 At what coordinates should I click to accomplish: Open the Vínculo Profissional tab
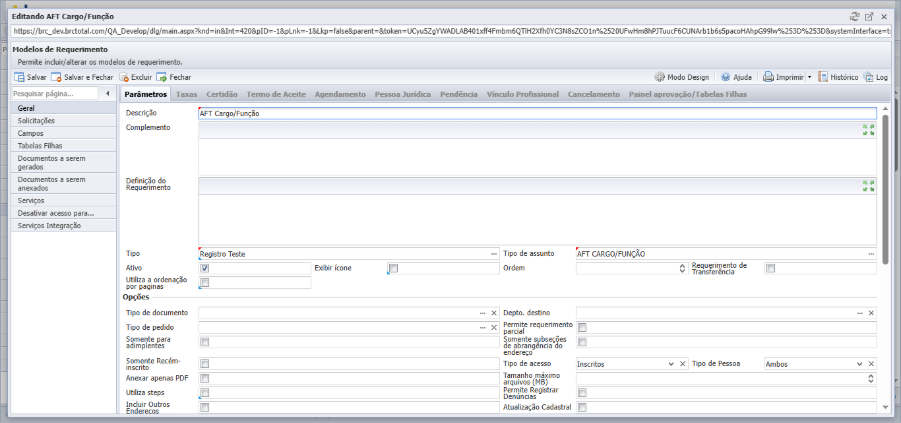point(522,94)
